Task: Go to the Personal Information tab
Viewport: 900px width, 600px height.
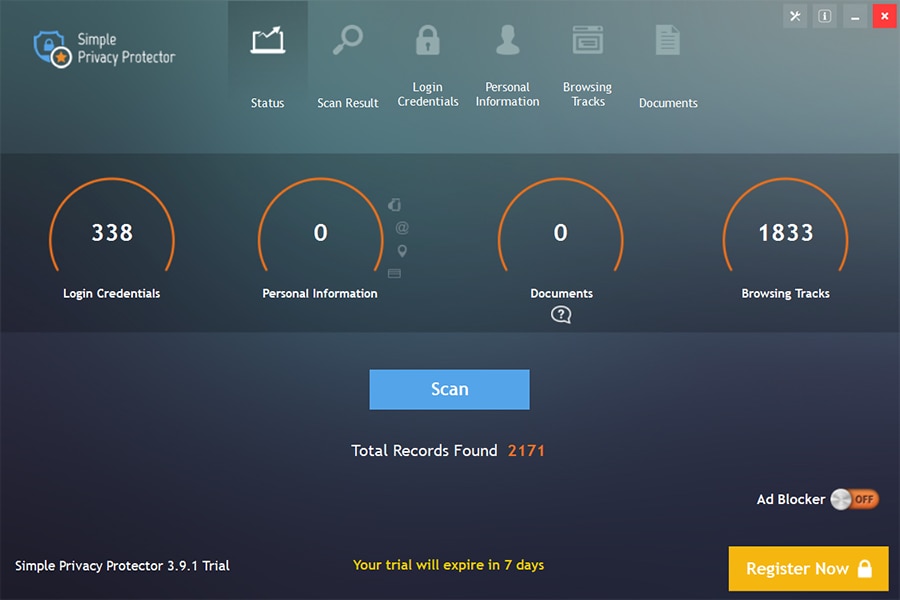Action: coord(507,67)
